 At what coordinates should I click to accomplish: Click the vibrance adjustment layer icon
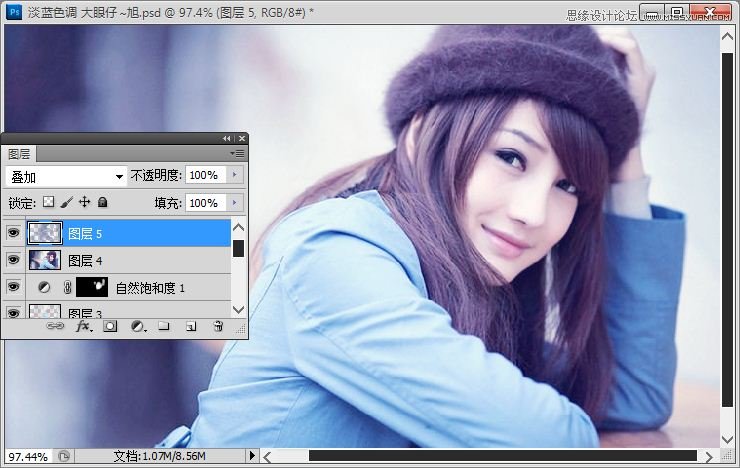tap(44, 287)
